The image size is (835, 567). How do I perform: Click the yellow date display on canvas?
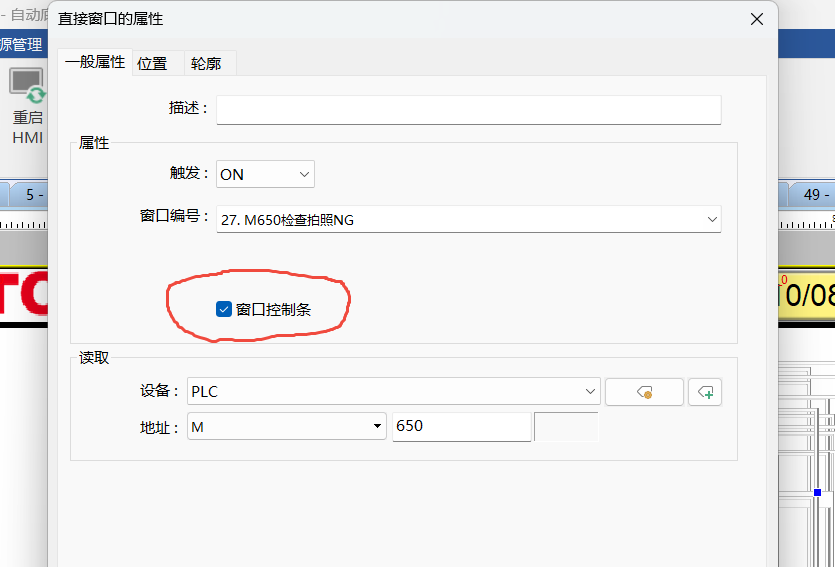(x=806, y=295)
